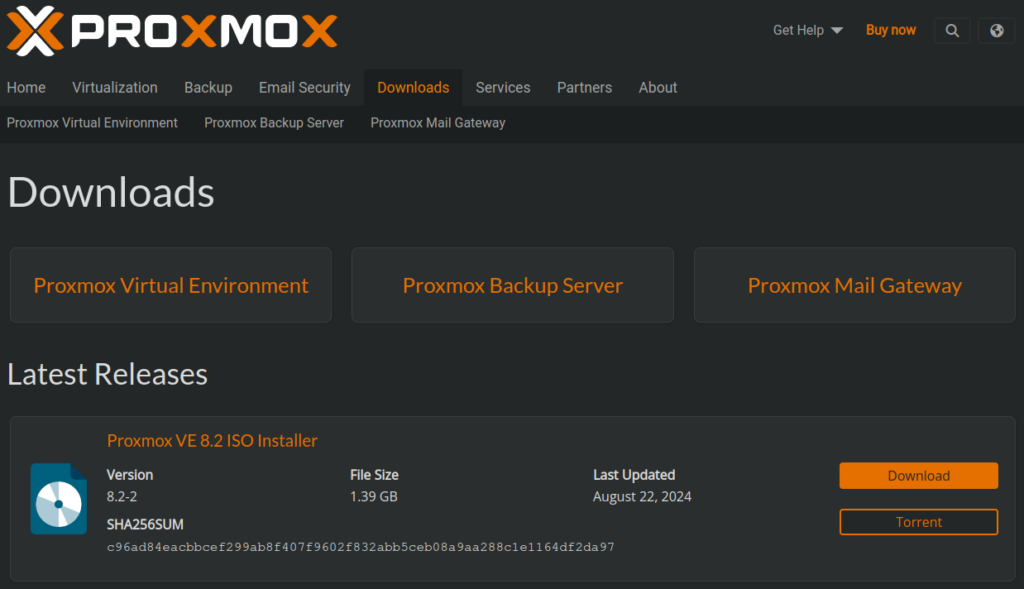The width and height of the screenshot is (1024, 589).
Task: Select Proxmox Virtual Environment in the sub-navigation
Action: coord(92,122)
